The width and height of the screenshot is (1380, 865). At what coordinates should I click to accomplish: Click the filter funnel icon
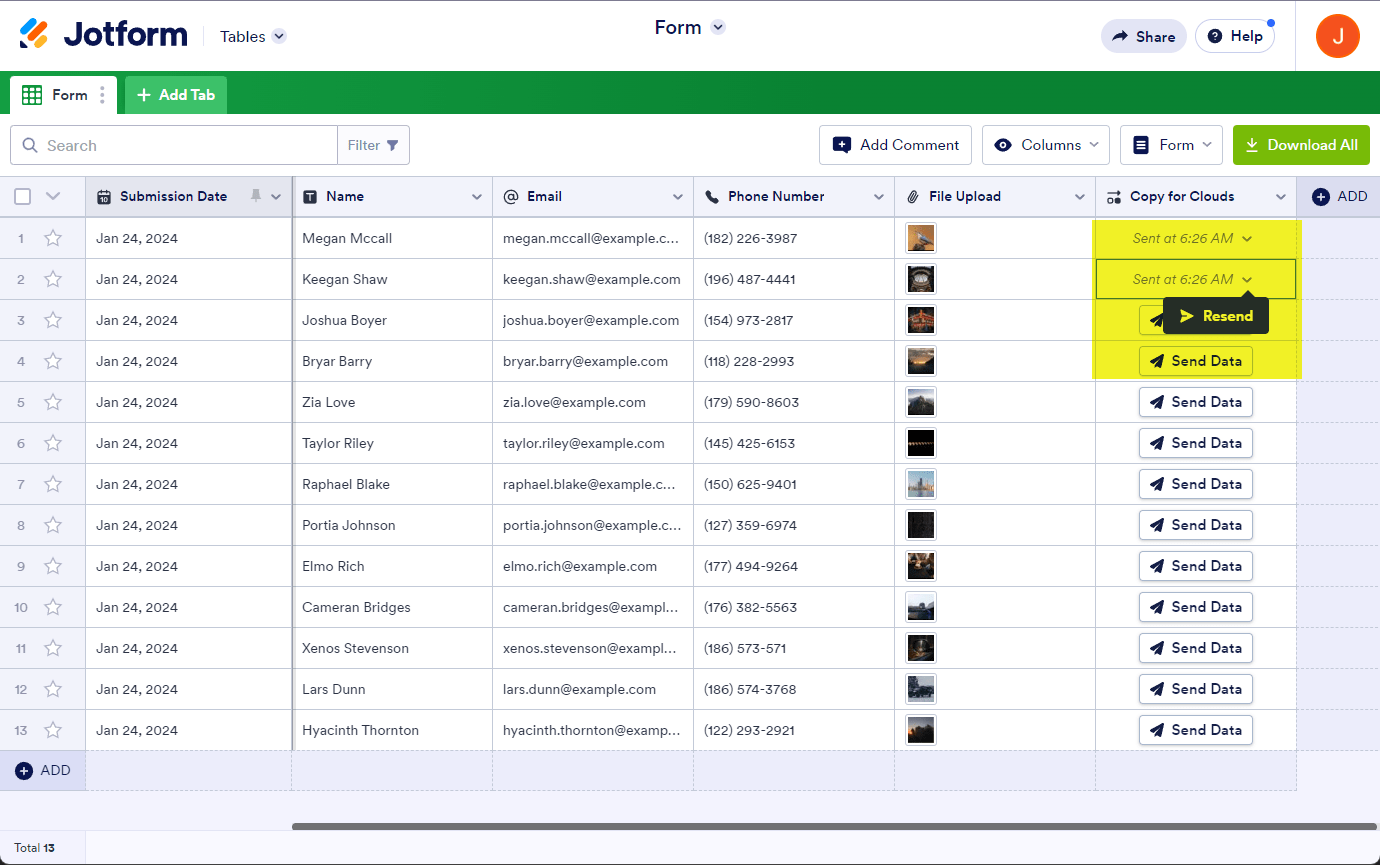[392, 145]
